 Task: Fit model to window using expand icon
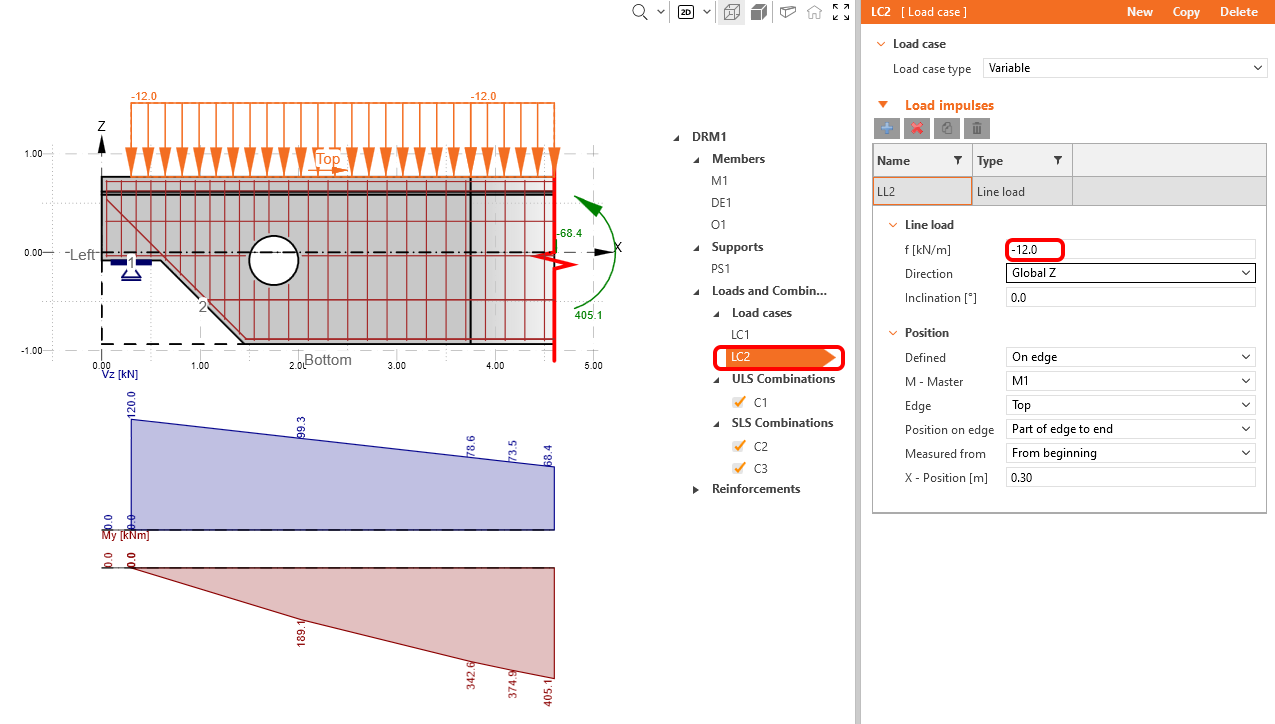click(841, 13)
